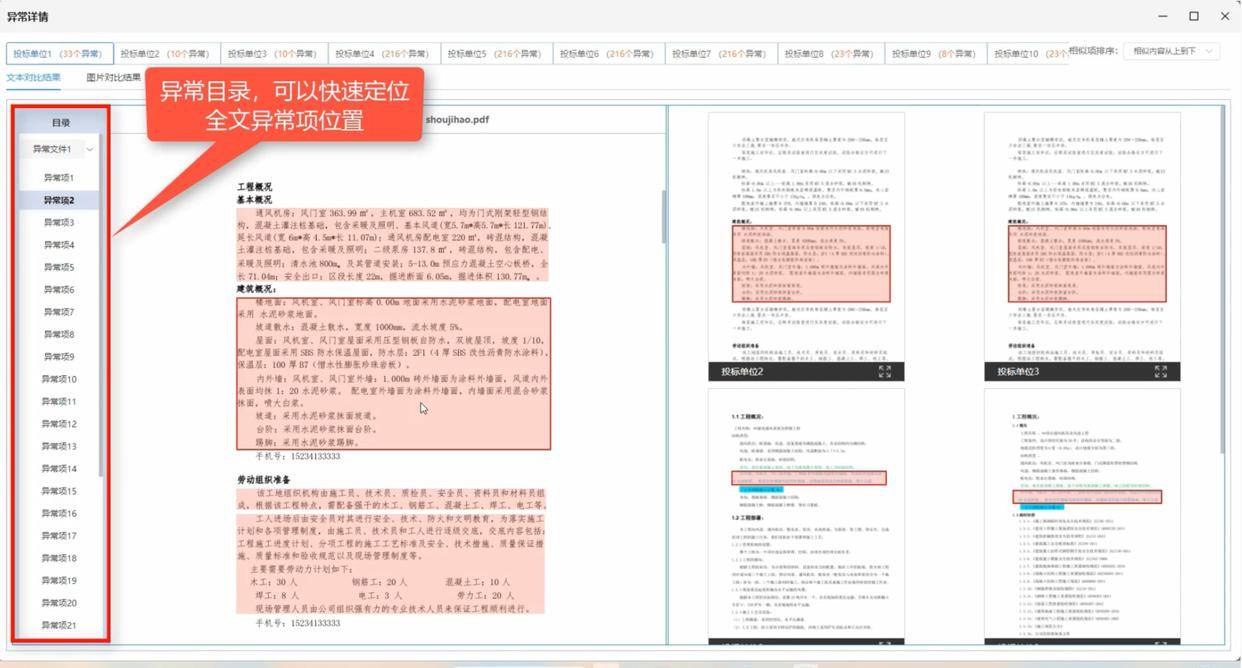Jump to 异常项16 in the directory

pyautogui.click(x=59, y=513)
